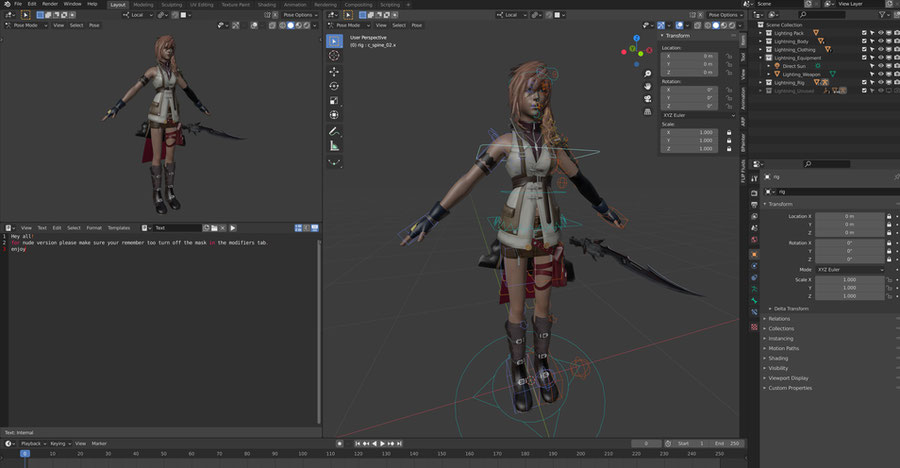
Task: Hide Lightning_Equipment collection with eye icon
Action: 880,58
